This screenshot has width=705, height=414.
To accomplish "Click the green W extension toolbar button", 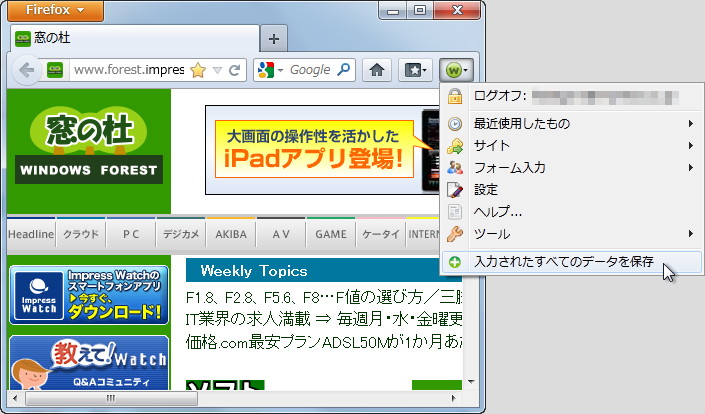I will [x=456, y=70].
